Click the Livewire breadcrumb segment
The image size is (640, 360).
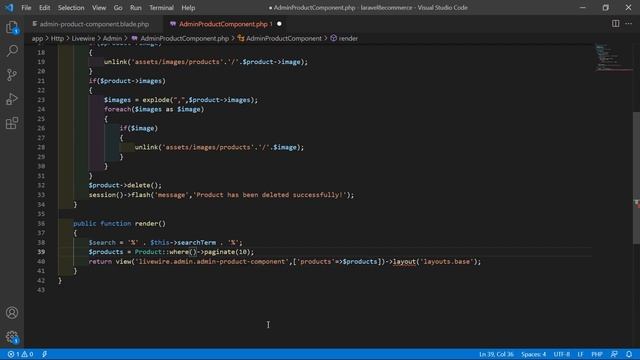83,38
